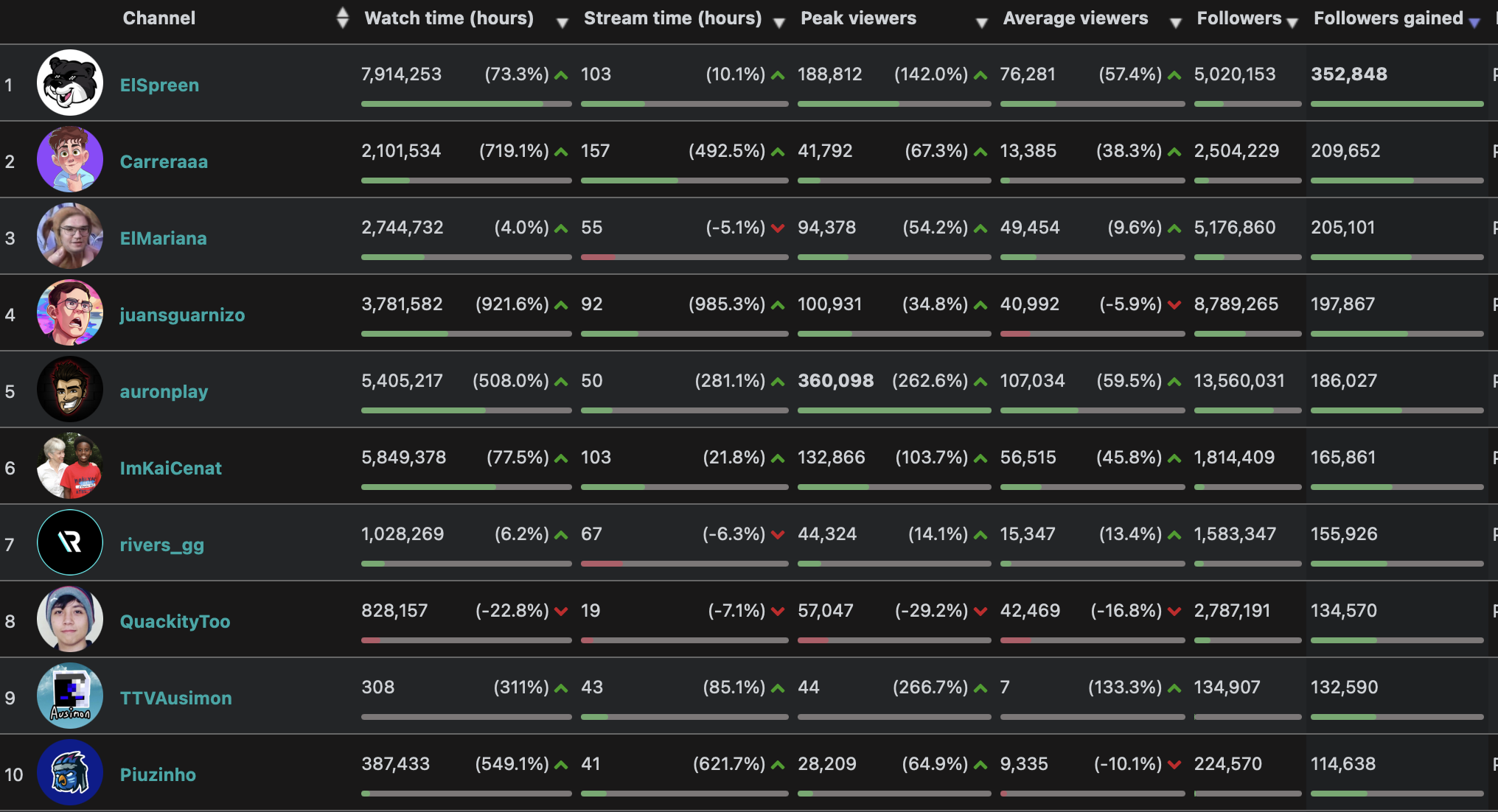Open the rivers_gg logo avatar
The height and width of the screenshot is (812, 1498).
[x=70, y=542]
